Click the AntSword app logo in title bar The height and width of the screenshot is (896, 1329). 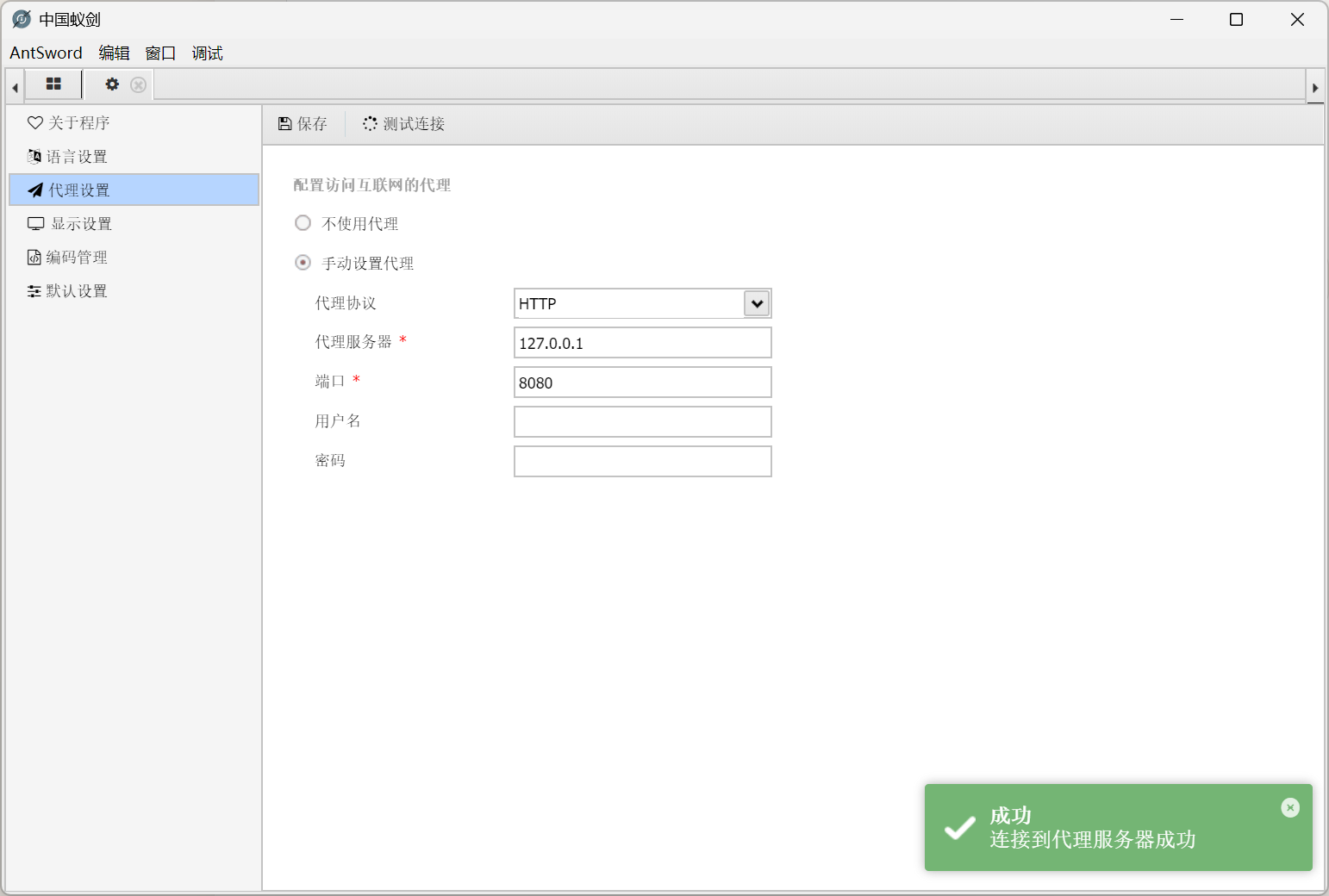pyautogui.click(x=22, y=19)
